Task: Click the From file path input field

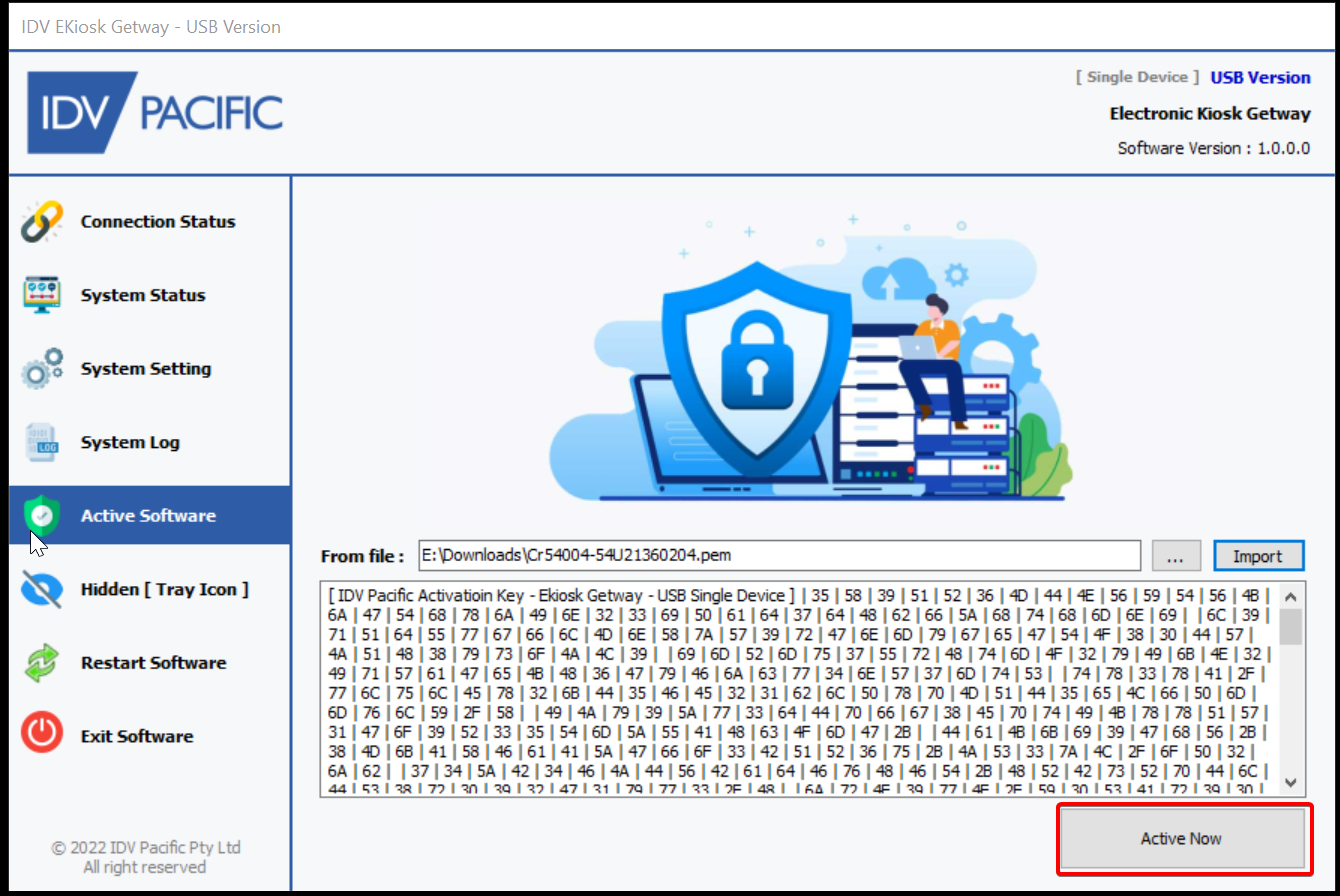Action: click(x=780, y=555)
